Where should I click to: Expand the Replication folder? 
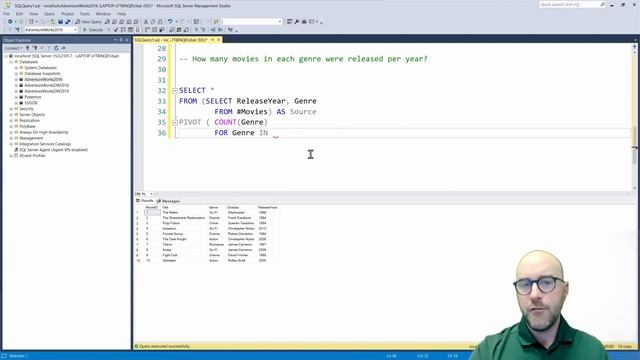pyautogui.click(x=11, y=120)
